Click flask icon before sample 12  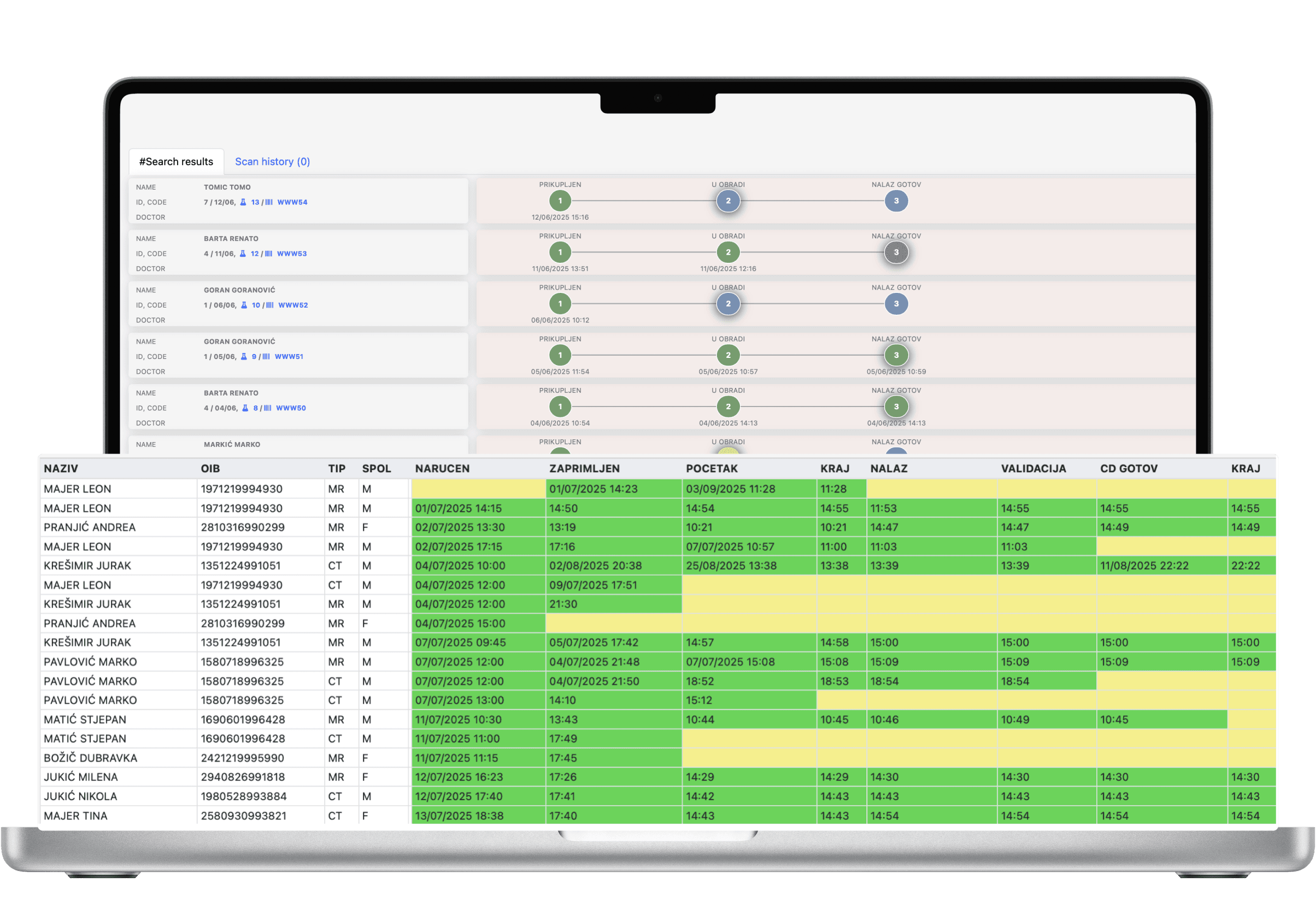click(x=243, y=254)
